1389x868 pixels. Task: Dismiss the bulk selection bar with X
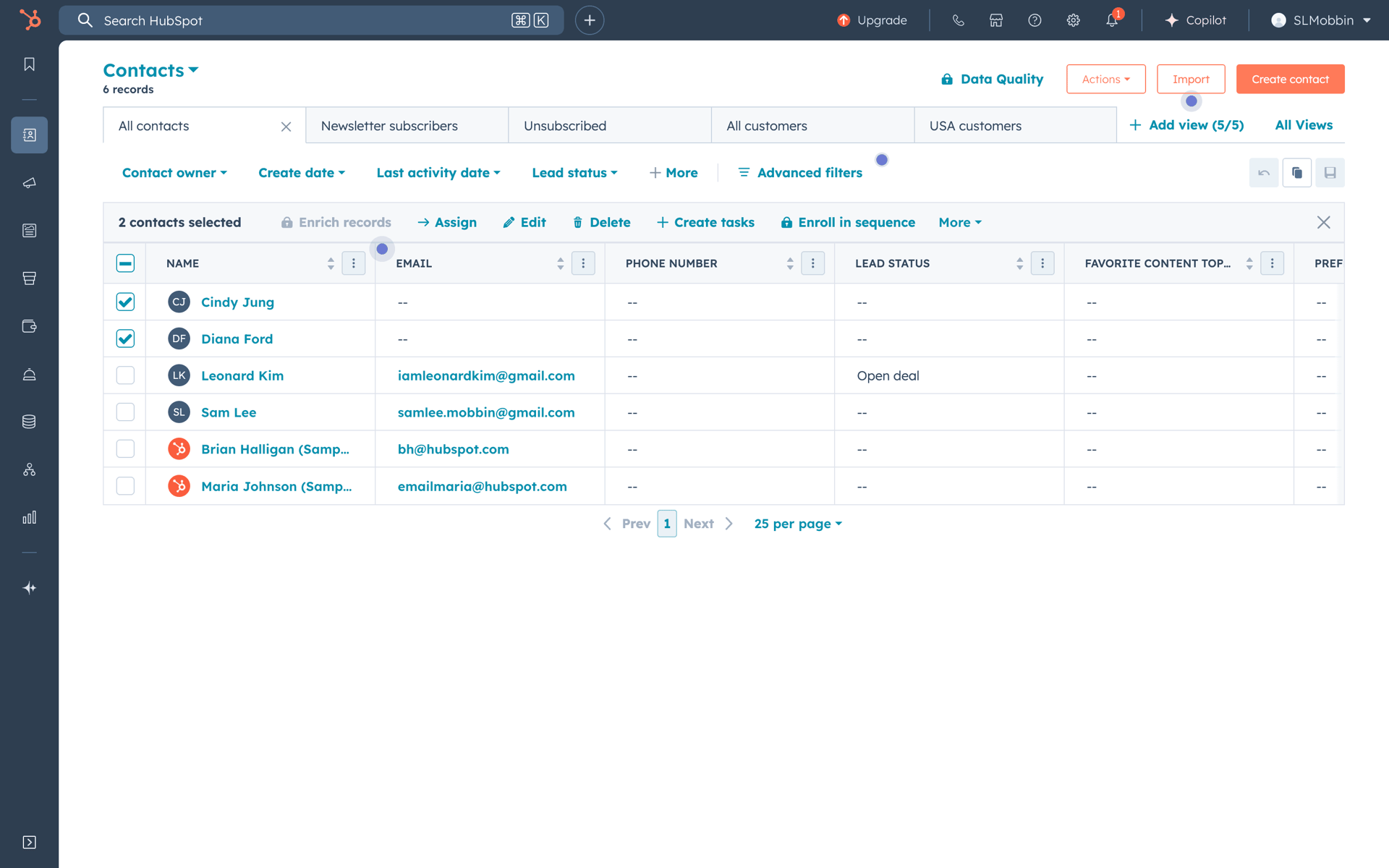tap(1324, 223)
